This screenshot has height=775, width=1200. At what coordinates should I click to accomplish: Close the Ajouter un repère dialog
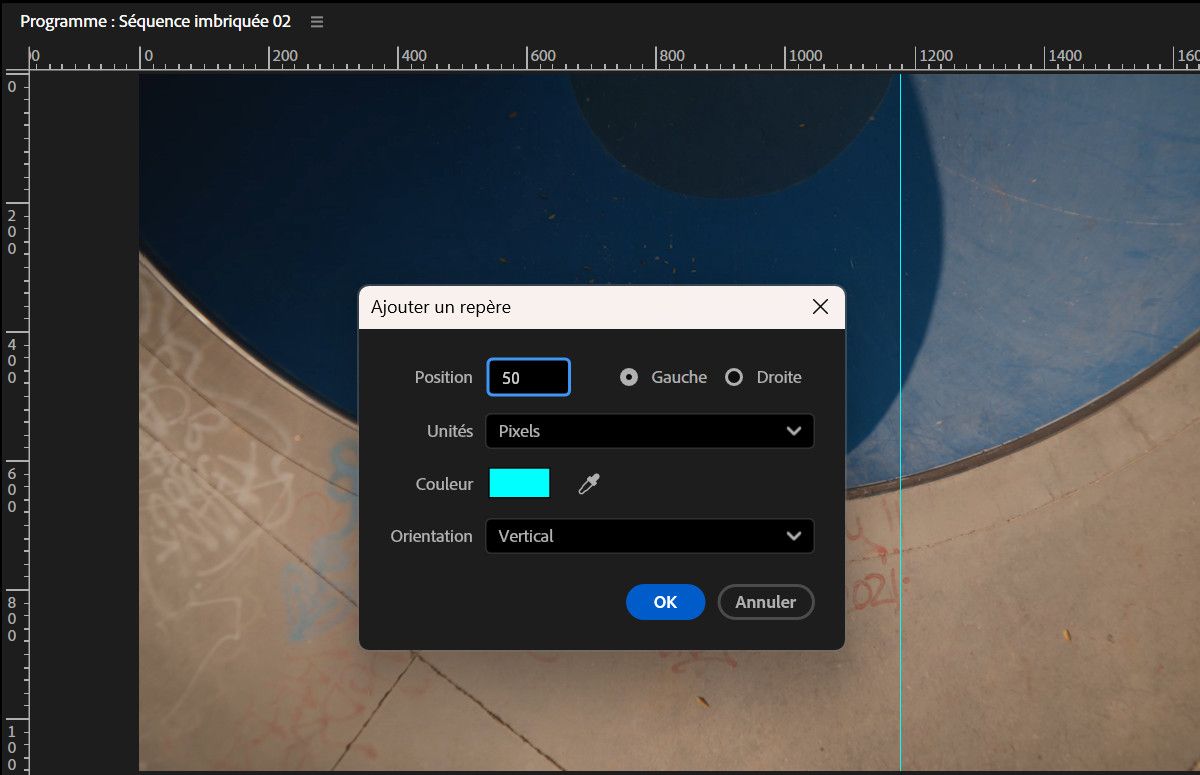tap(820, 307)
